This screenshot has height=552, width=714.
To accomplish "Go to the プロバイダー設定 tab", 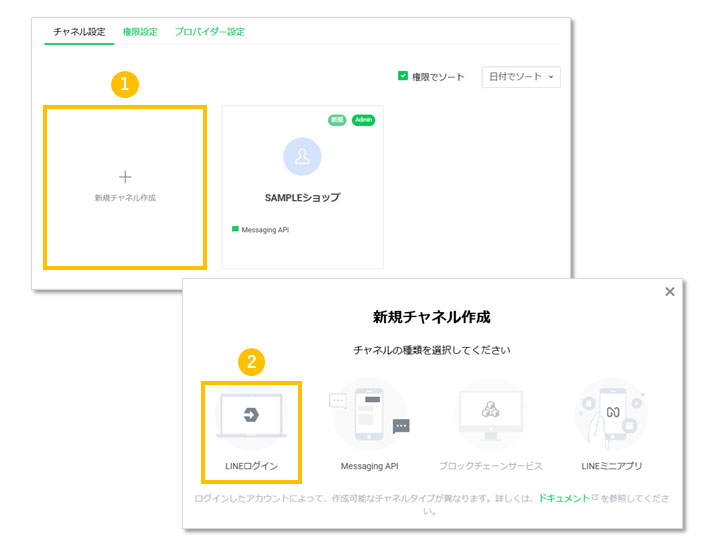I will click(x=209, y=32).
